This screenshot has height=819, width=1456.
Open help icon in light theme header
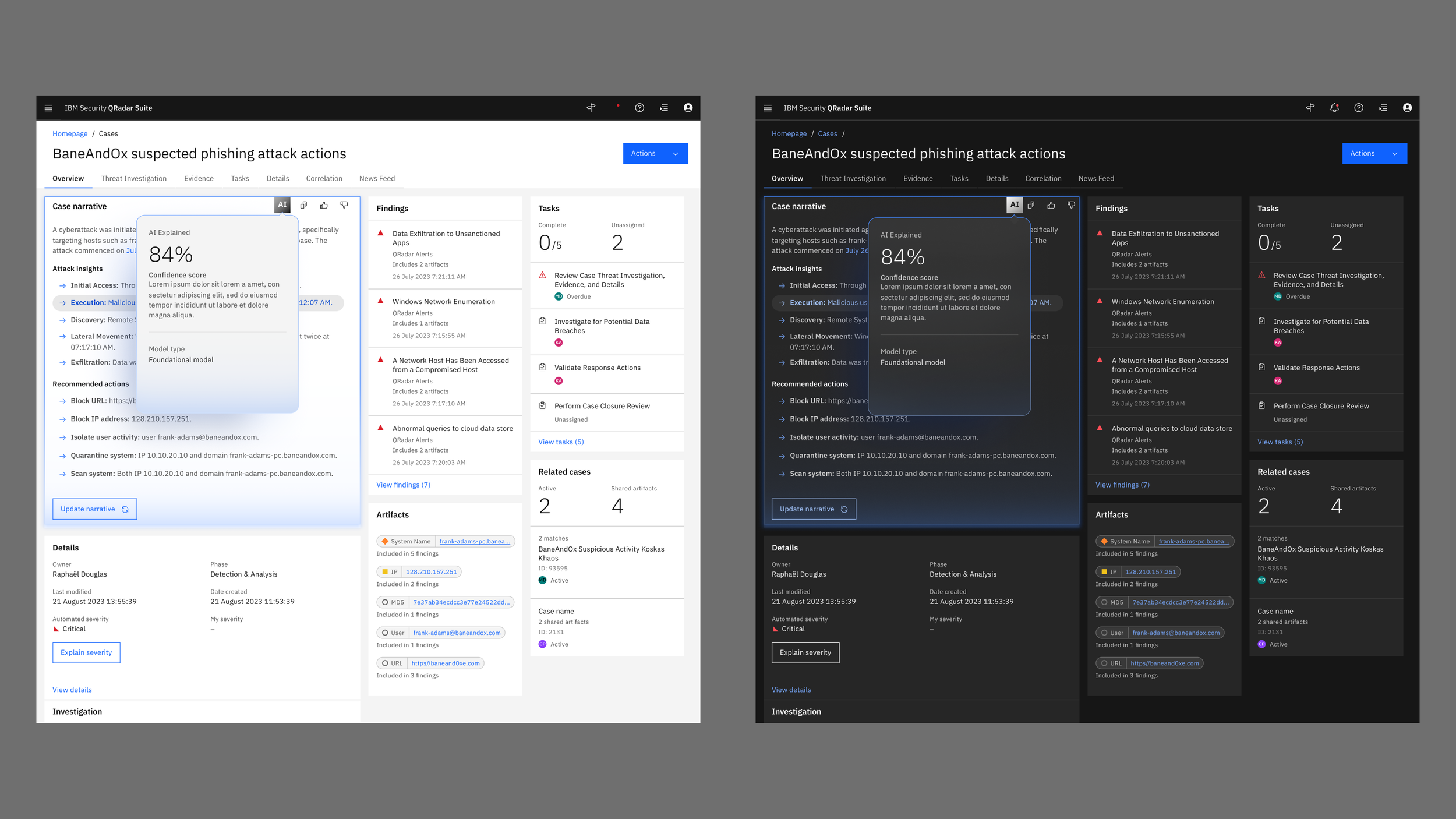pos(639,108)
